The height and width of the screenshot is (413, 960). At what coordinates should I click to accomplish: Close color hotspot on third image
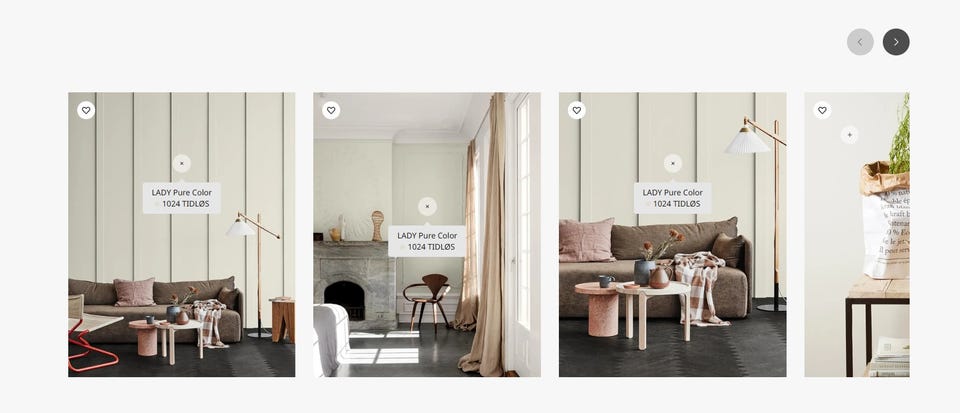click(x=673, y=163)
